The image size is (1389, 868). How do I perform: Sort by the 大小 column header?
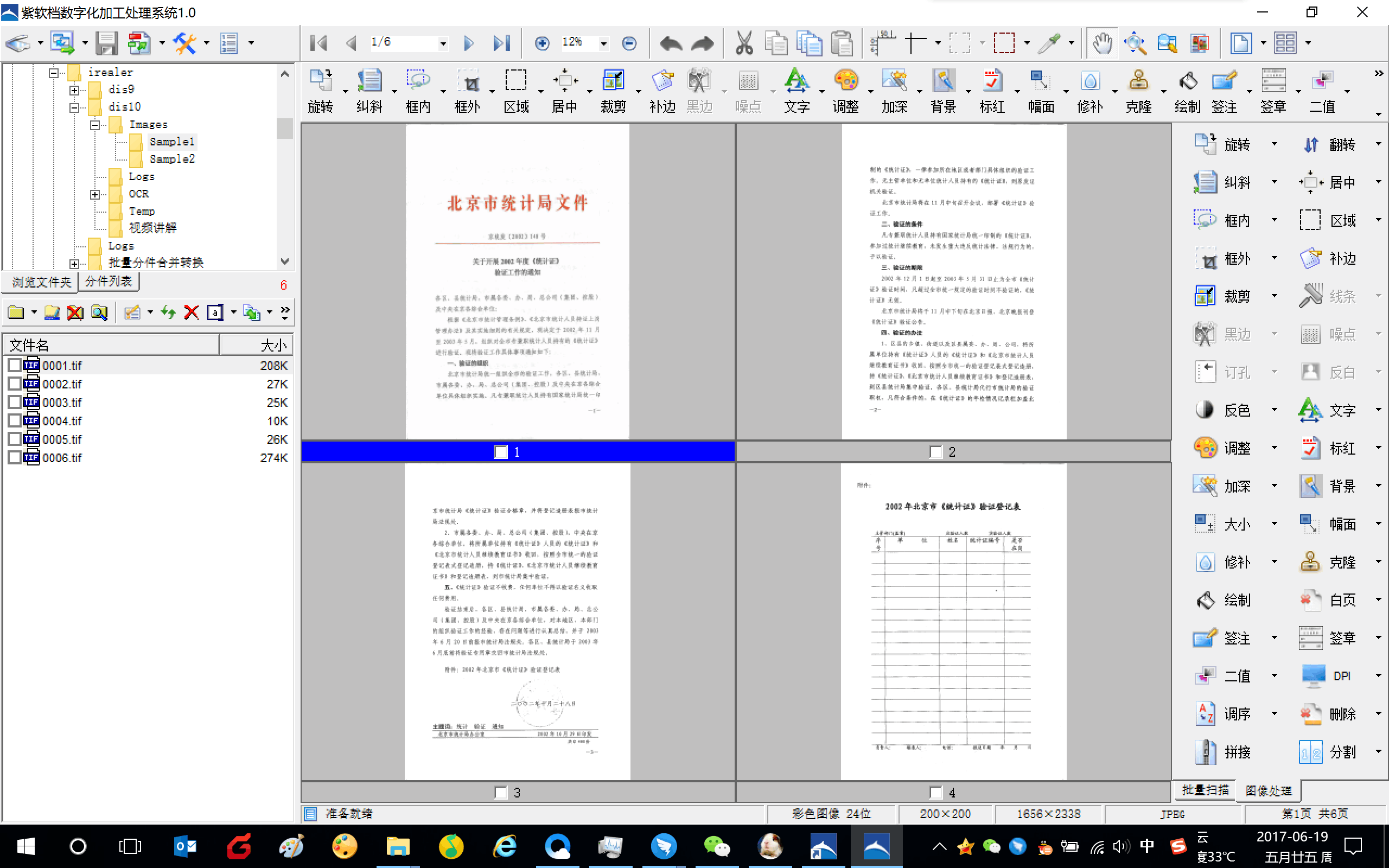tap(256, 344)
